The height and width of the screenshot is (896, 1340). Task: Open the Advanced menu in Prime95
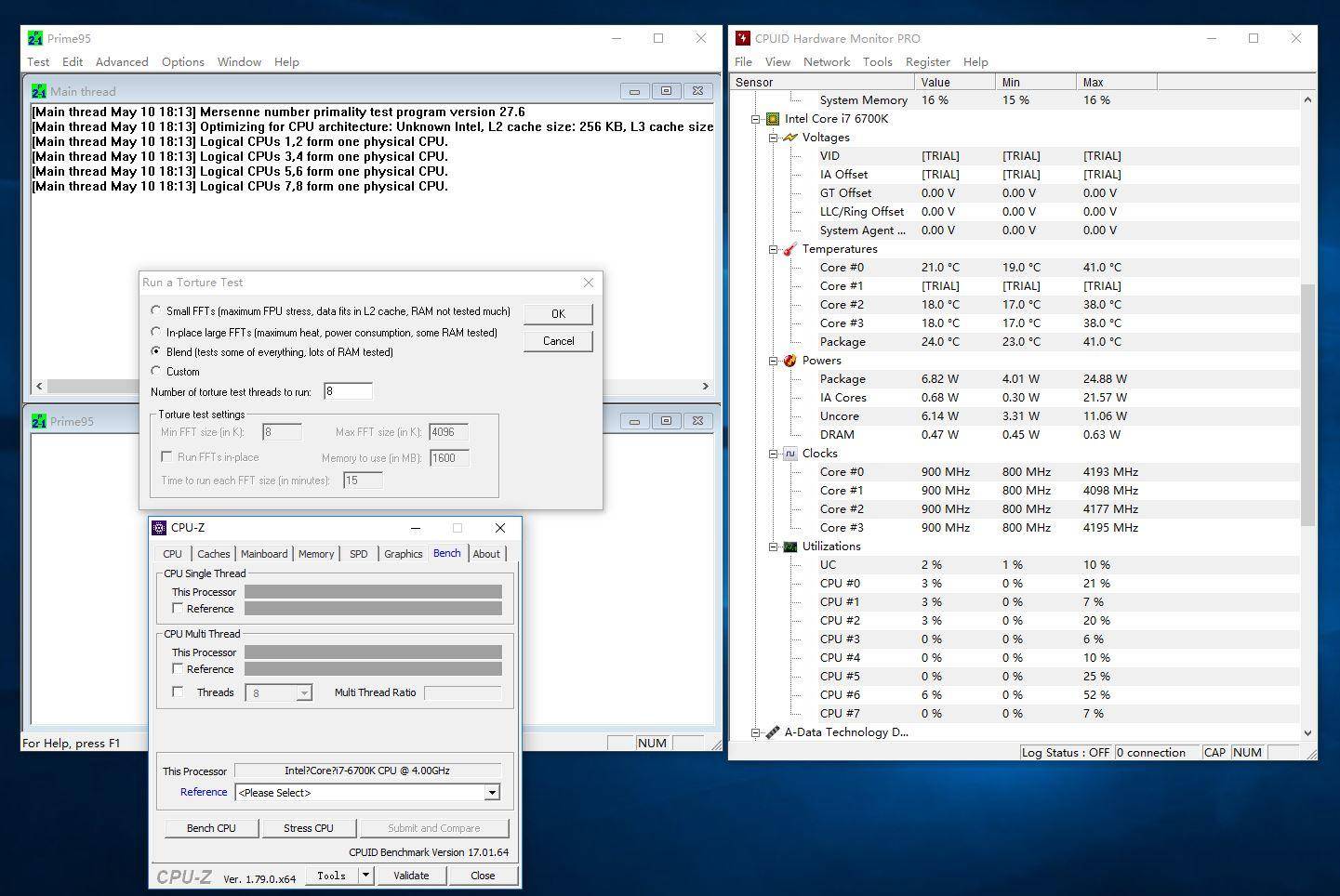pos(122,62)
